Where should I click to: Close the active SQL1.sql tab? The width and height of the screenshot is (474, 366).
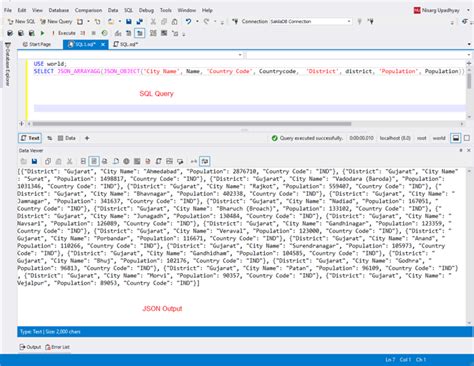pos(103,44)
